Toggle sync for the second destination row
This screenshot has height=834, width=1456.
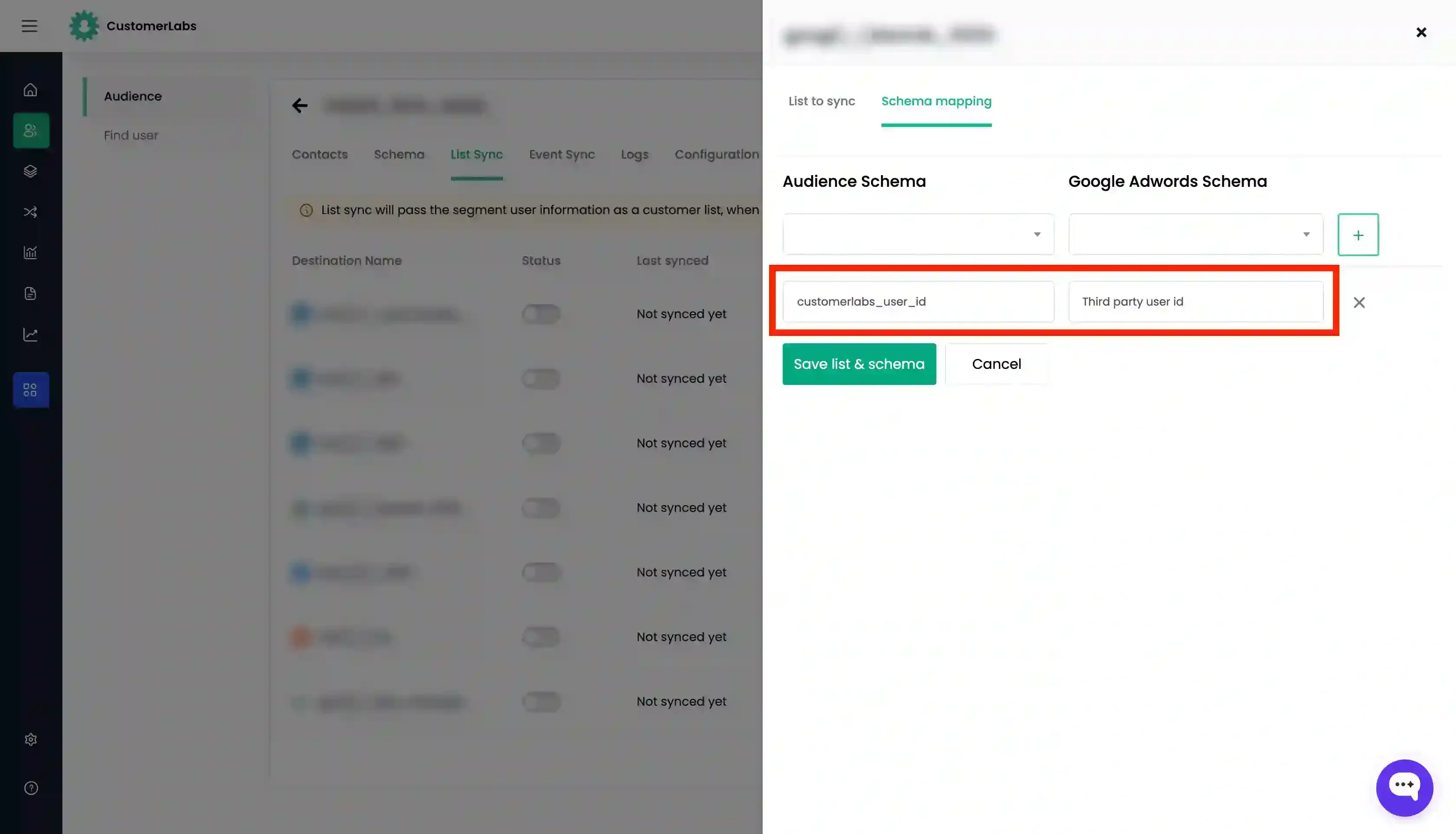(x=541, y=378)
